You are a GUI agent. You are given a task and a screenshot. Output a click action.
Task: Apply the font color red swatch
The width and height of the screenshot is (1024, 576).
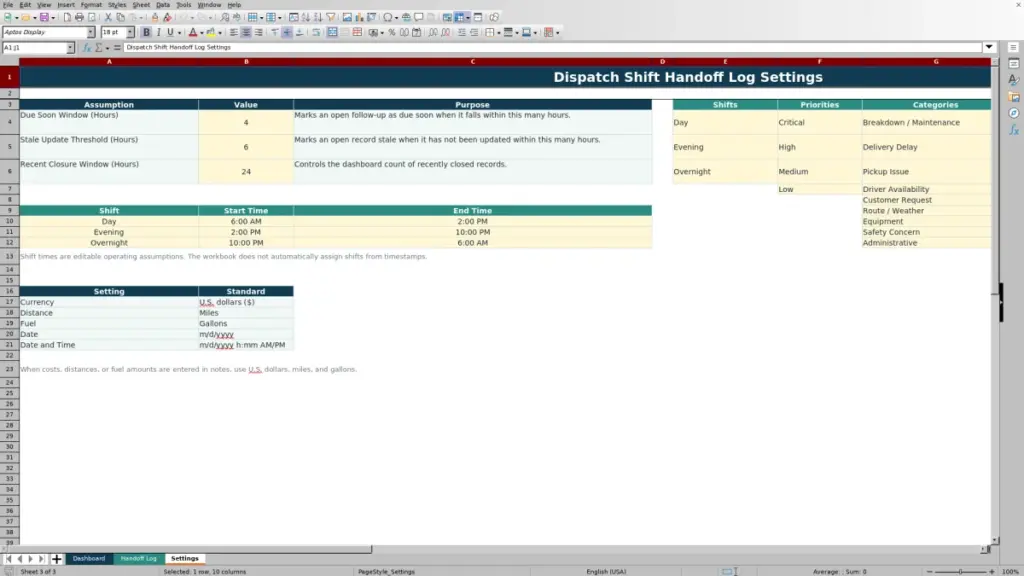click(193, 33)
